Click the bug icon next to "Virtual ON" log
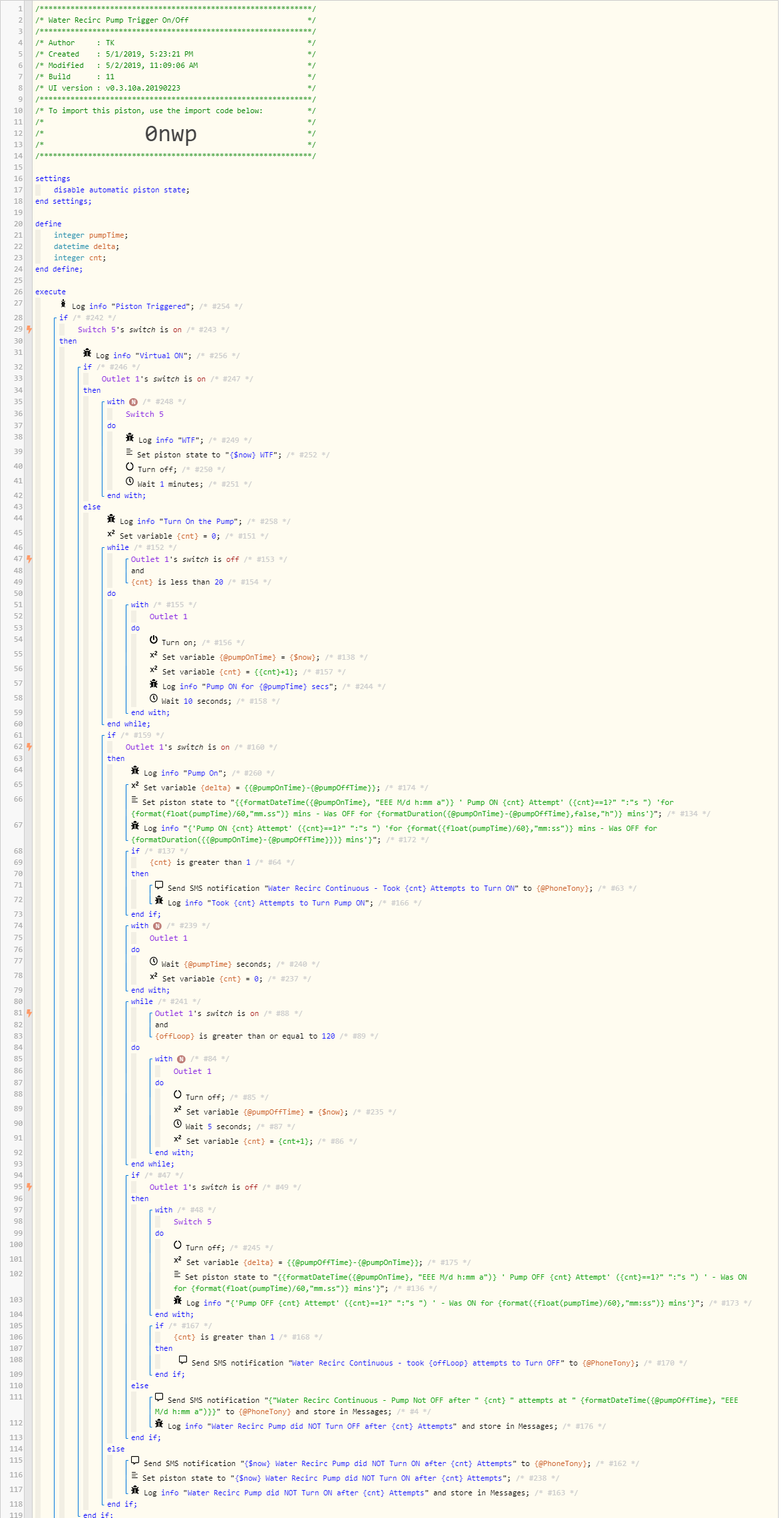This screenshot has width=784, height=1518. point(87,353)
